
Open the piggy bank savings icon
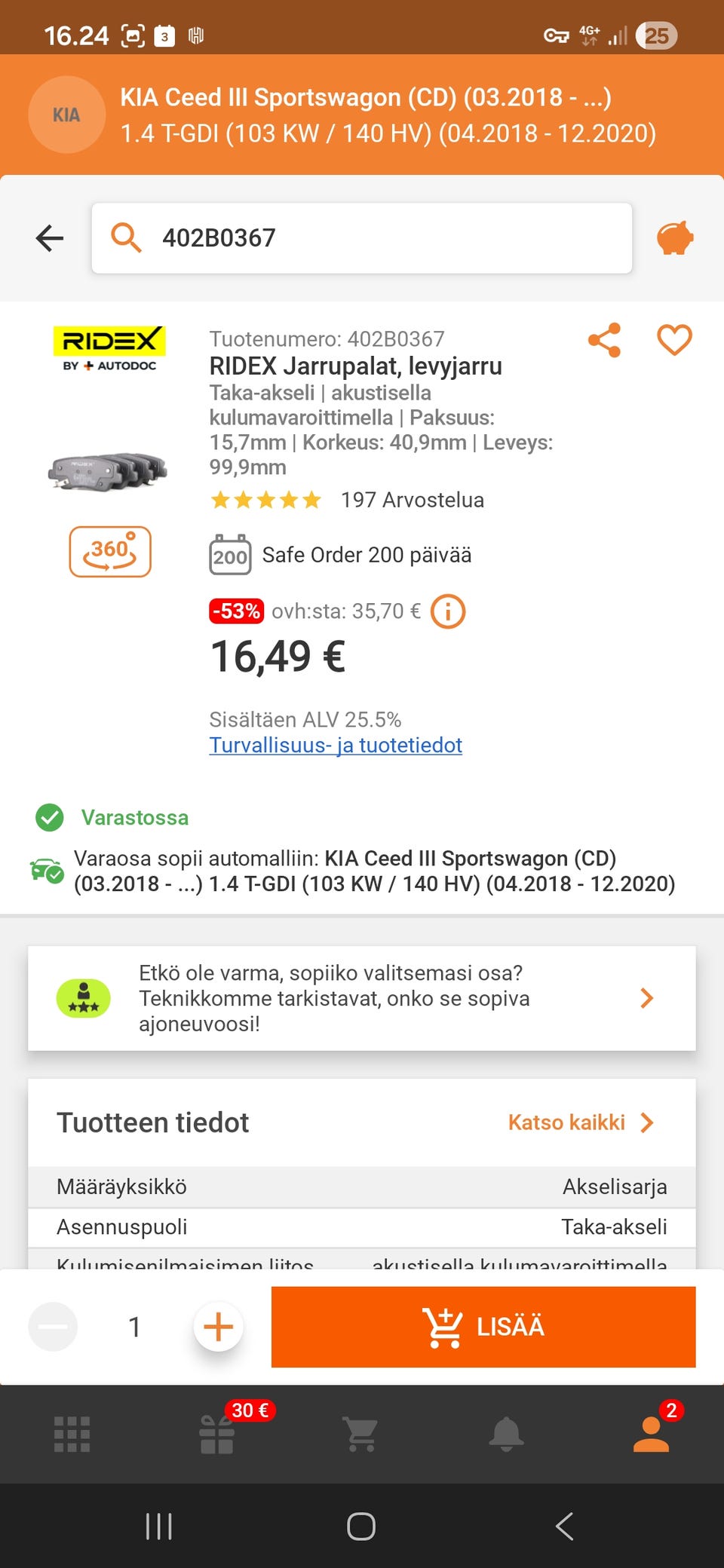[x=674, y=238]
